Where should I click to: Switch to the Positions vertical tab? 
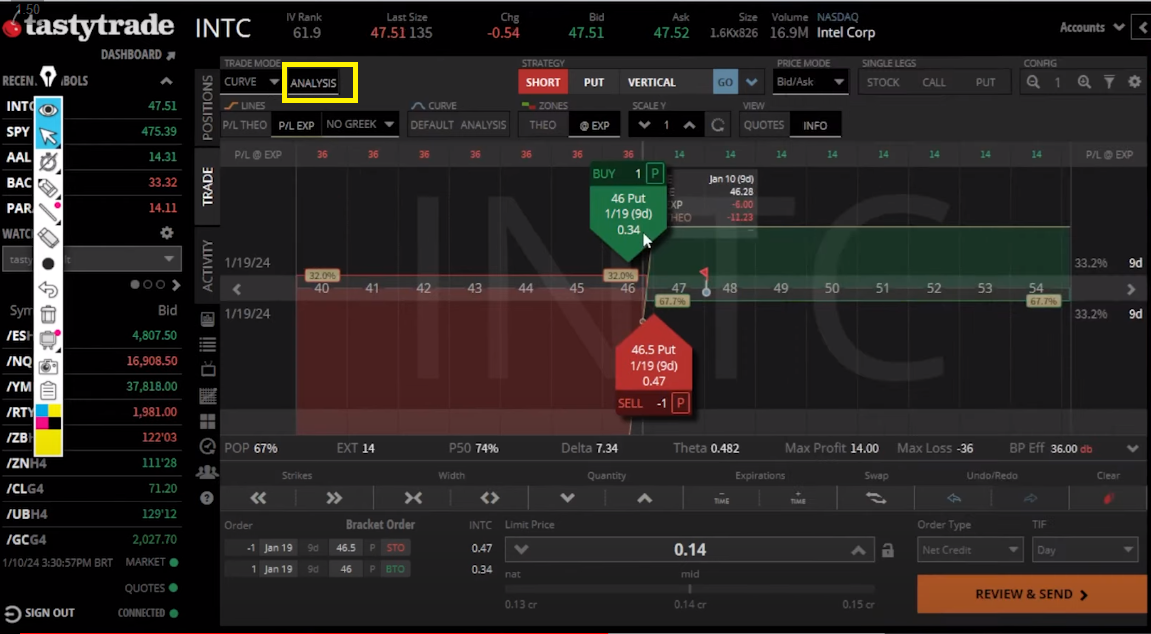[x=208, y=111]
